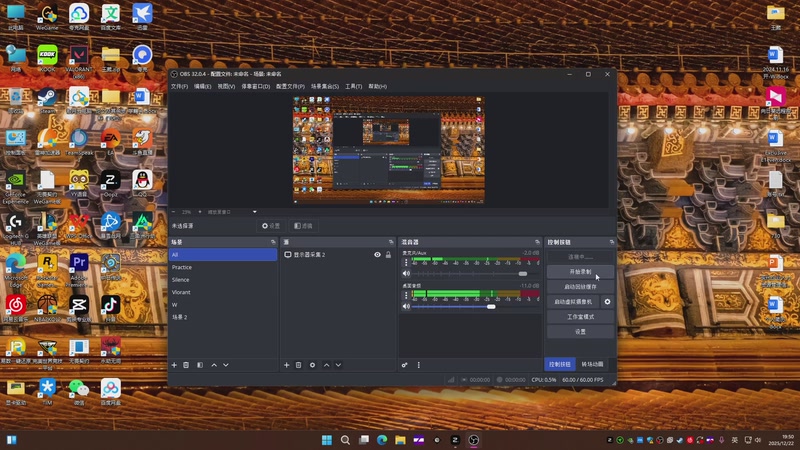Select Practice scene
Screen dimensions: 800x450
223,267
